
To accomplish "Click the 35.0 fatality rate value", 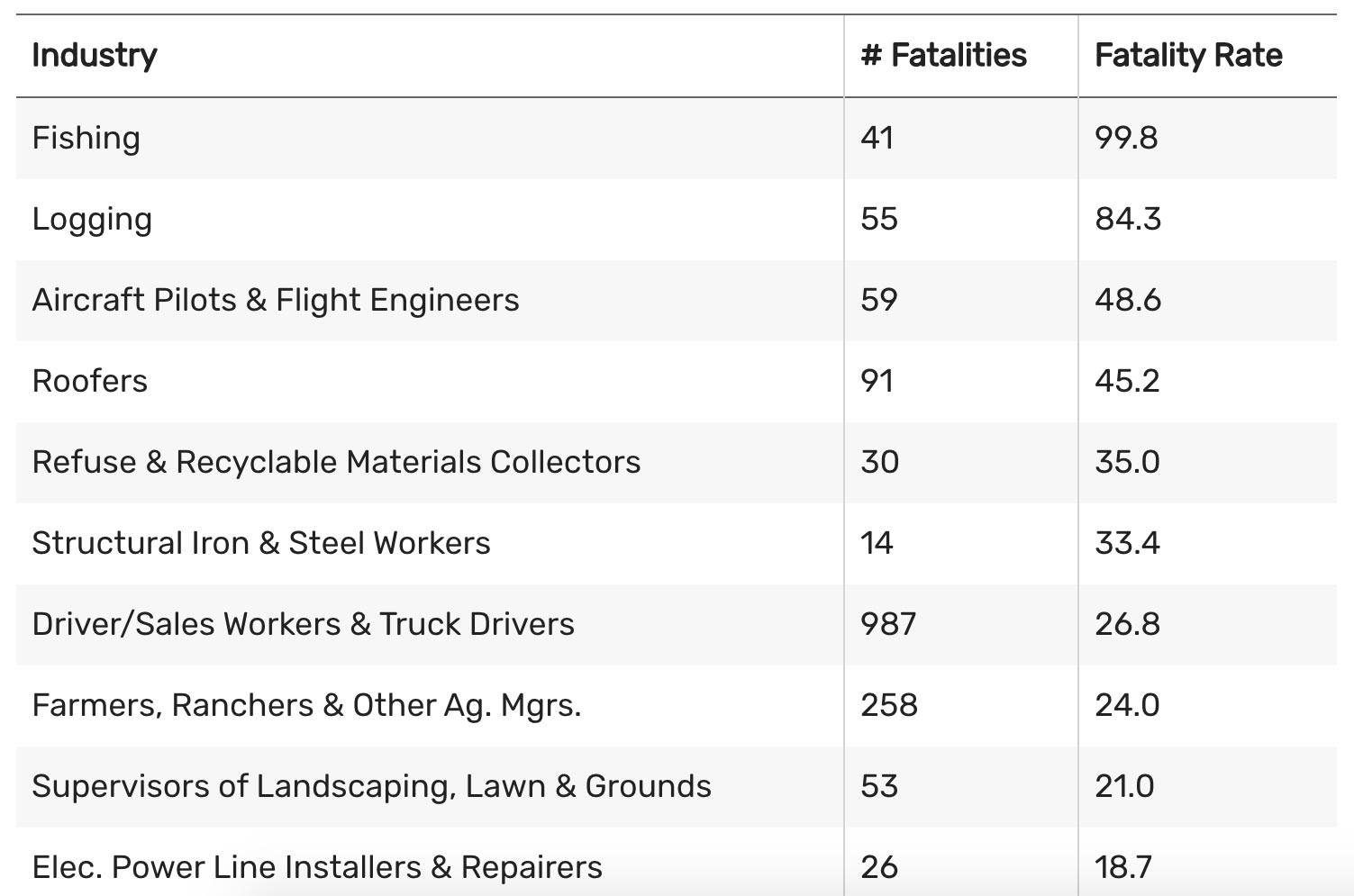I will point(1127,462).
